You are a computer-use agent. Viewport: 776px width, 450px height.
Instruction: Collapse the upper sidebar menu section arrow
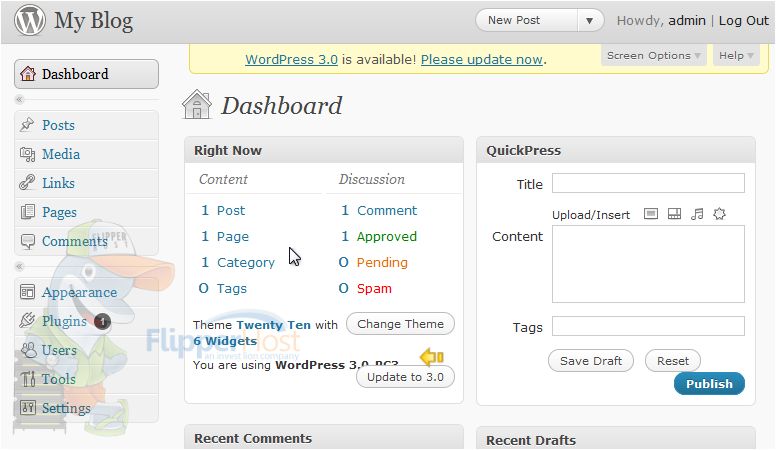coord(19,100)
